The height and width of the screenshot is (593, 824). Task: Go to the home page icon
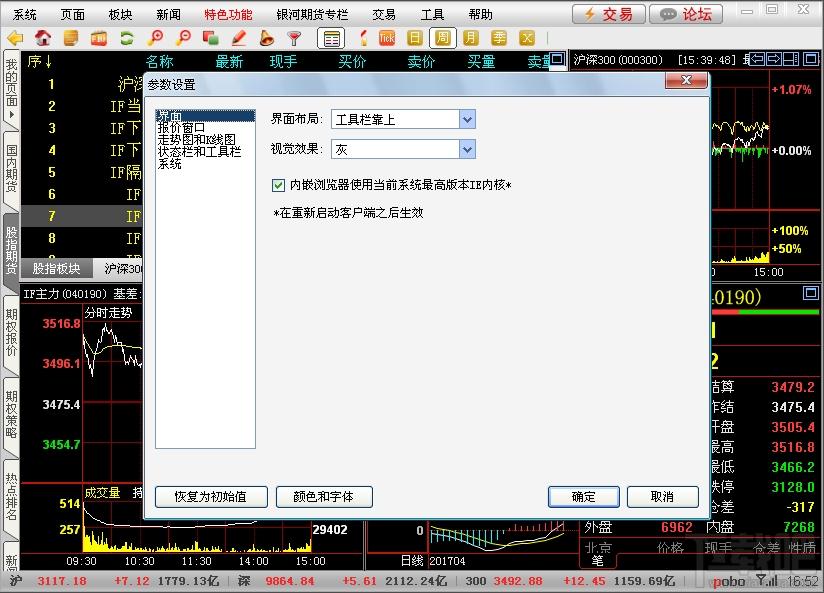click(43, 38)
